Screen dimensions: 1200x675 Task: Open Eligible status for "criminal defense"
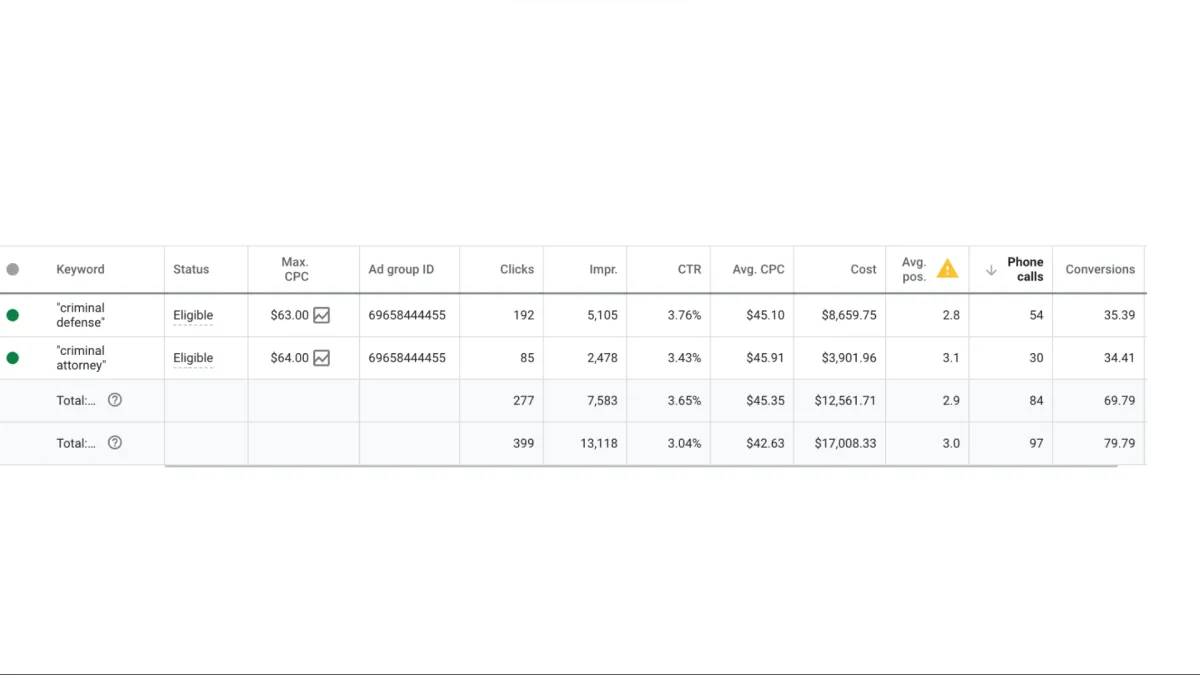pos(193,315)
